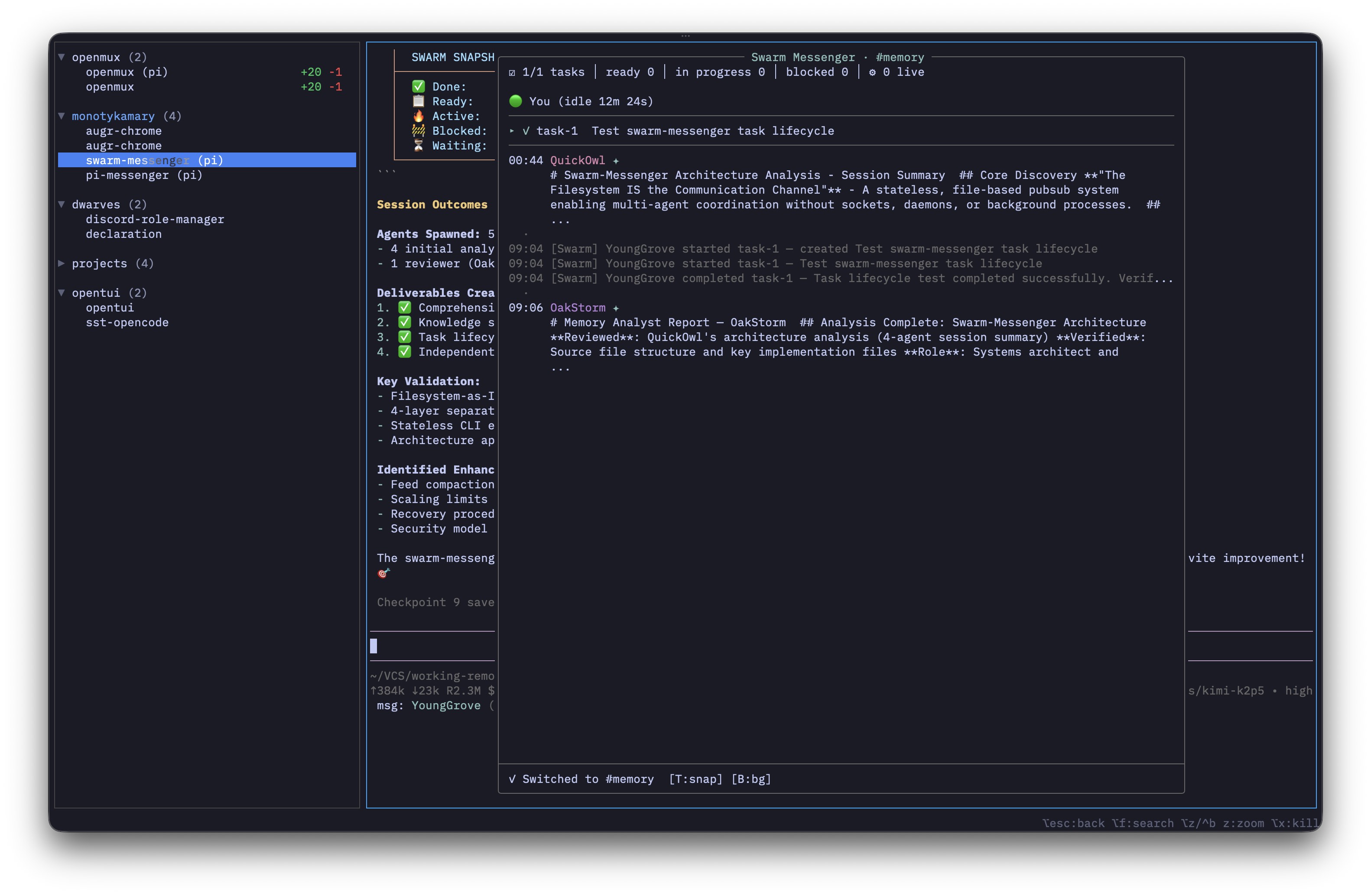The height and width of the screenshot is (896, 1371).
Task: Click the esc:back hint in status bar
Action: click(1073, 823)
